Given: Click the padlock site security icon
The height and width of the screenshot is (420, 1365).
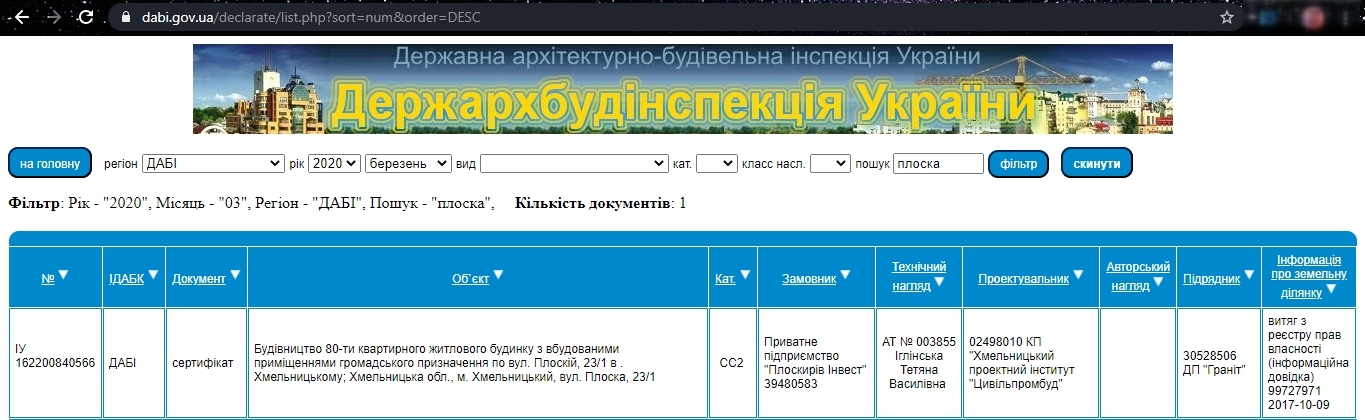Looking at the screenshot, I should coord(124,17).
